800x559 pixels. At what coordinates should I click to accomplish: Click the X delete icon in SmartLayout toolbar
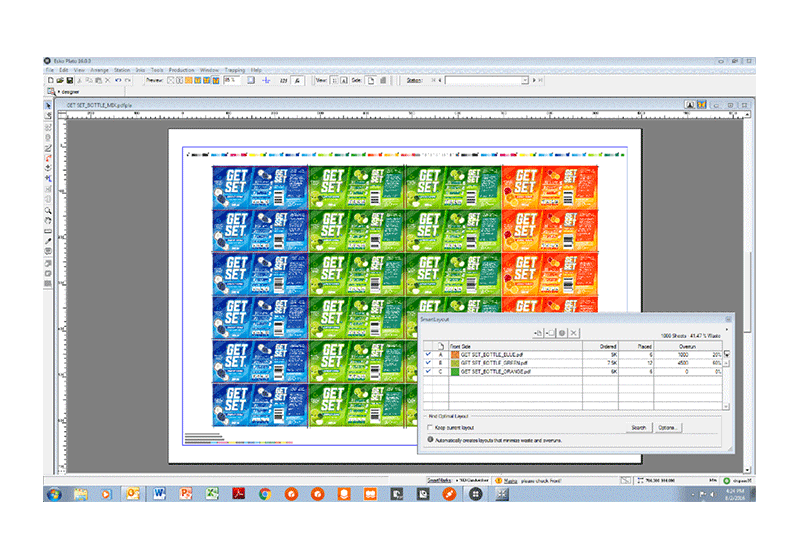point(574,333)
